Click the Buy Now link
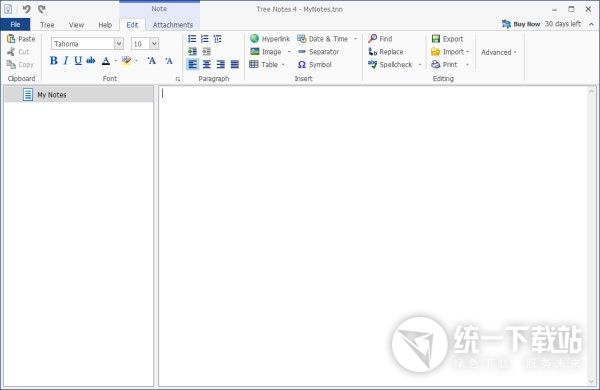600x390 pixels. 527,24
